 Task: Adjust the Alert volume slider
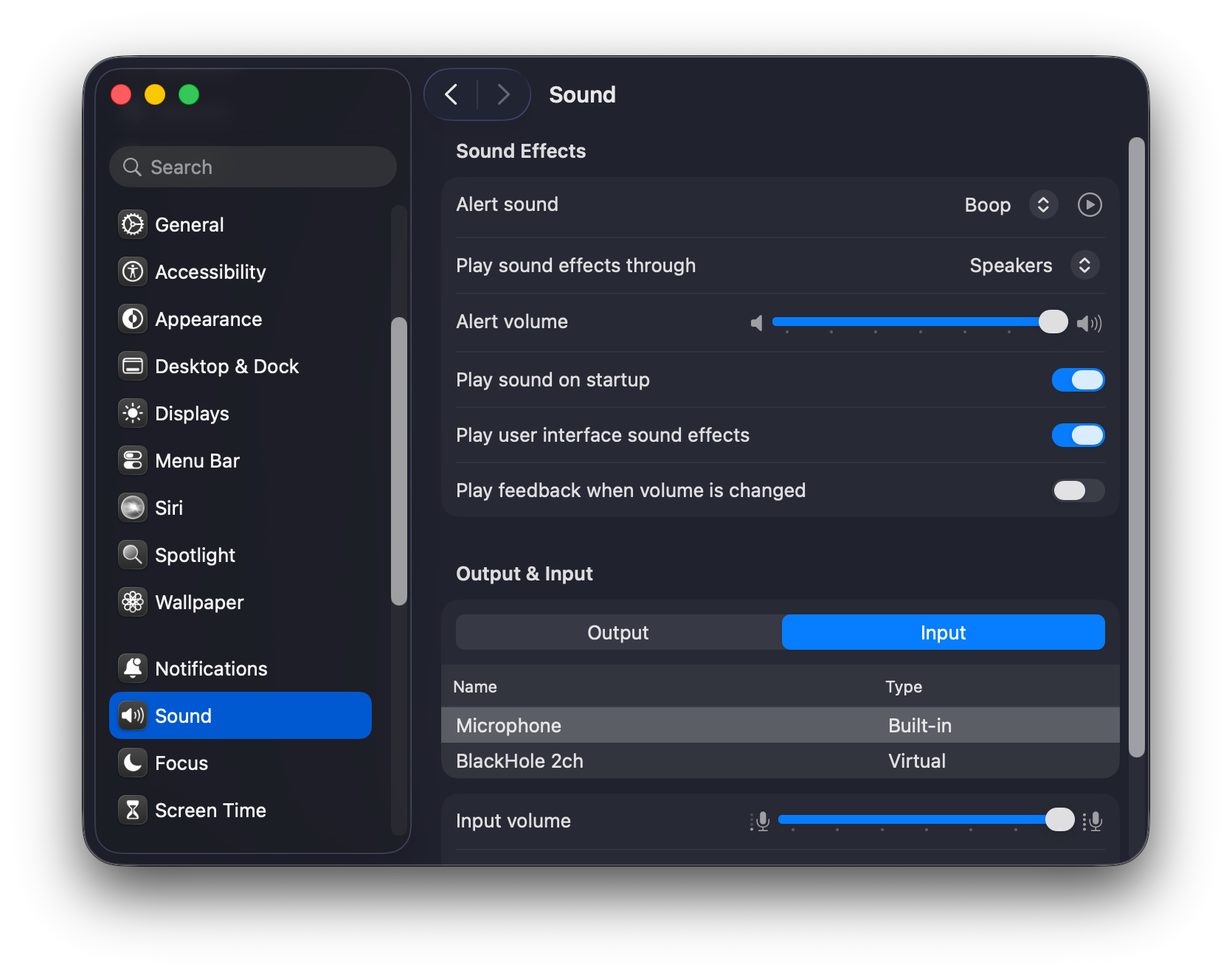tap(920, 322)
